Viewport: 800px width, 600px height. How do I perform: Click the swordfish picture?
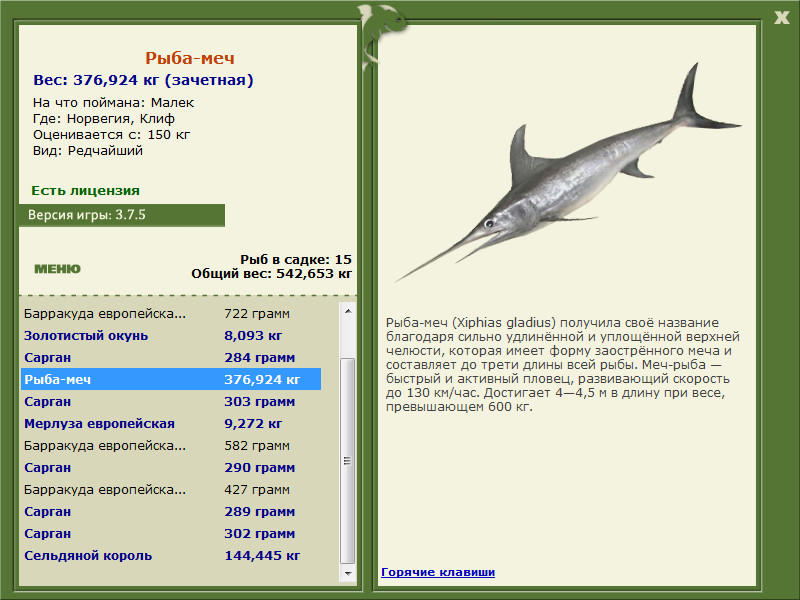pyautogui.click(x=567, y=173)
